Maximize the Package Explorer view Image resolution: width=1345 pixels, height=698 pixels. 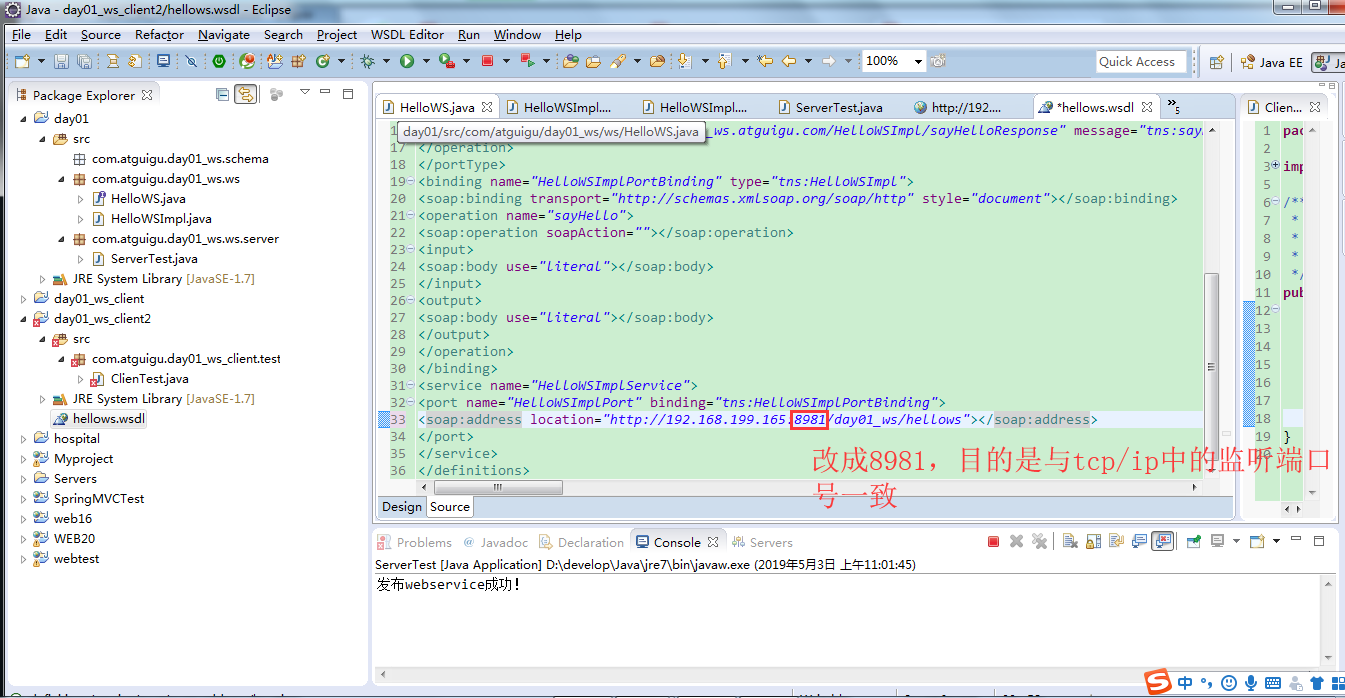pos(348,94)
